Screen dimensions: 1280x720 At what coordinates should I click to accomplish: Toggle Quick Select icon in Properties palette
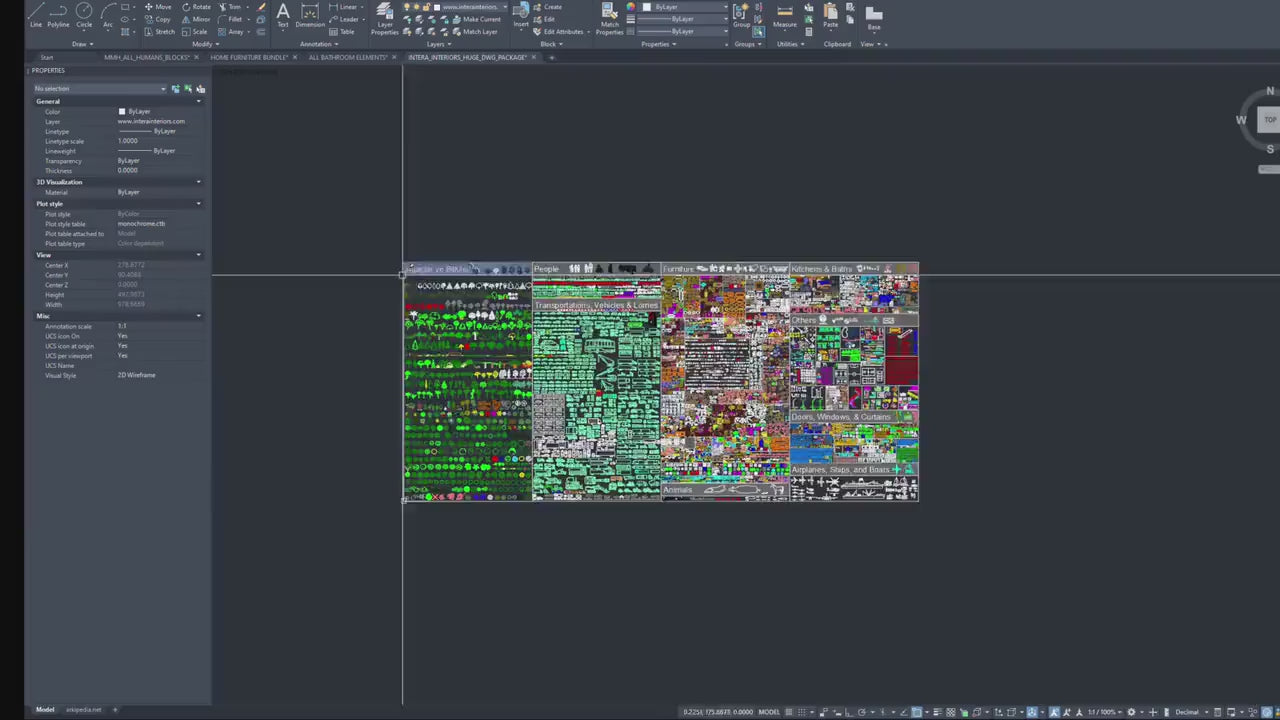[x=200, y=89]
